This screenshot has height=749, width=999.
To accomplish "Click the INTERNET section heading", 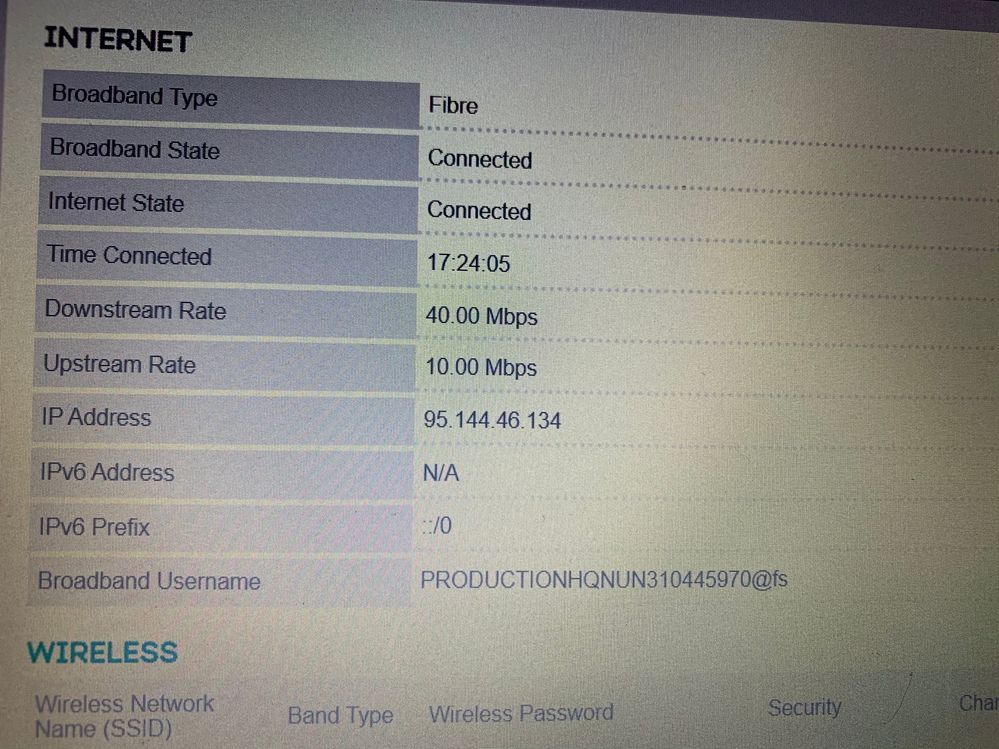I will tap(117, 40).
